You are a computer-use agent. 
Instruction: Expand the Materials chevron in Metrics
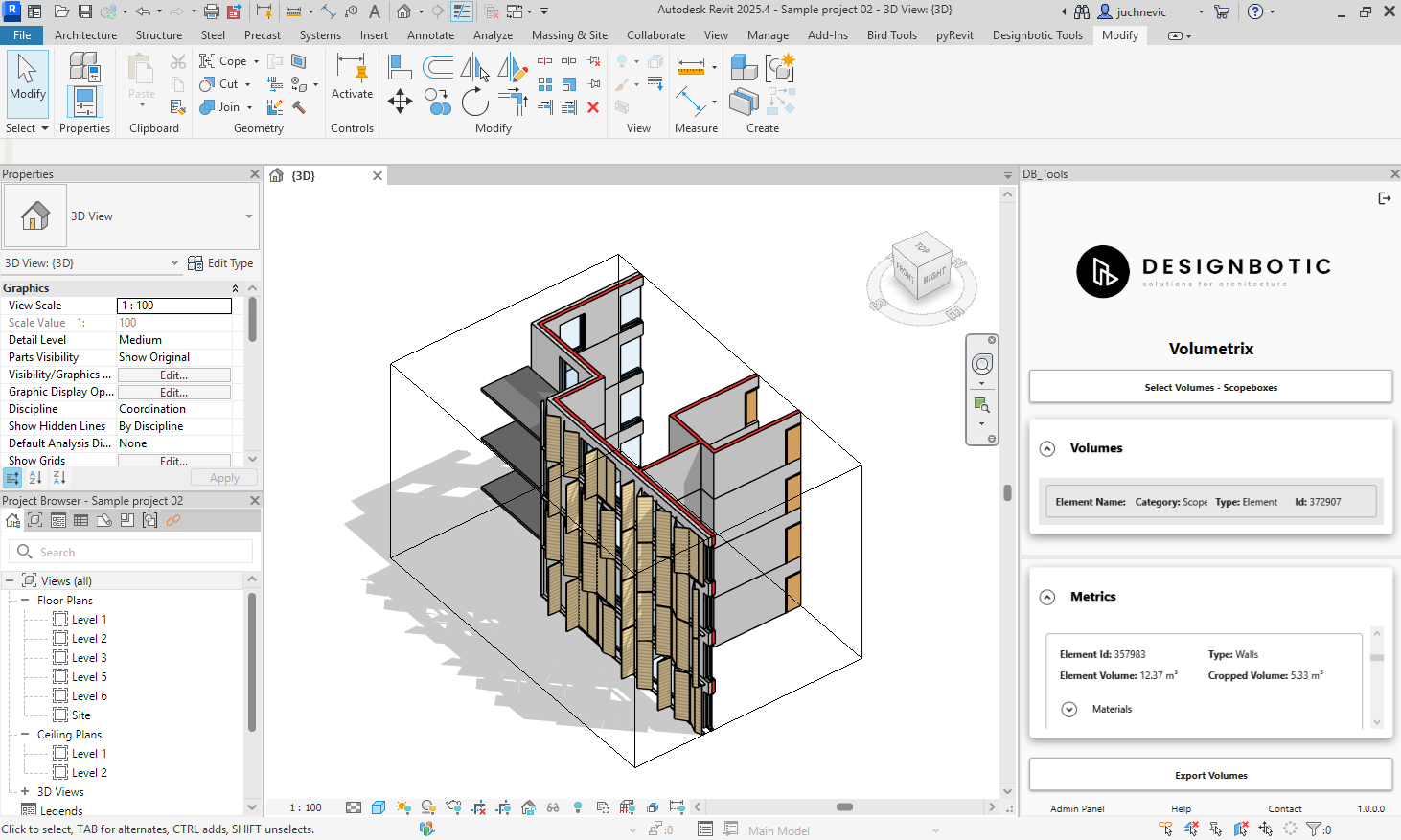click(x=1069, y=709)
